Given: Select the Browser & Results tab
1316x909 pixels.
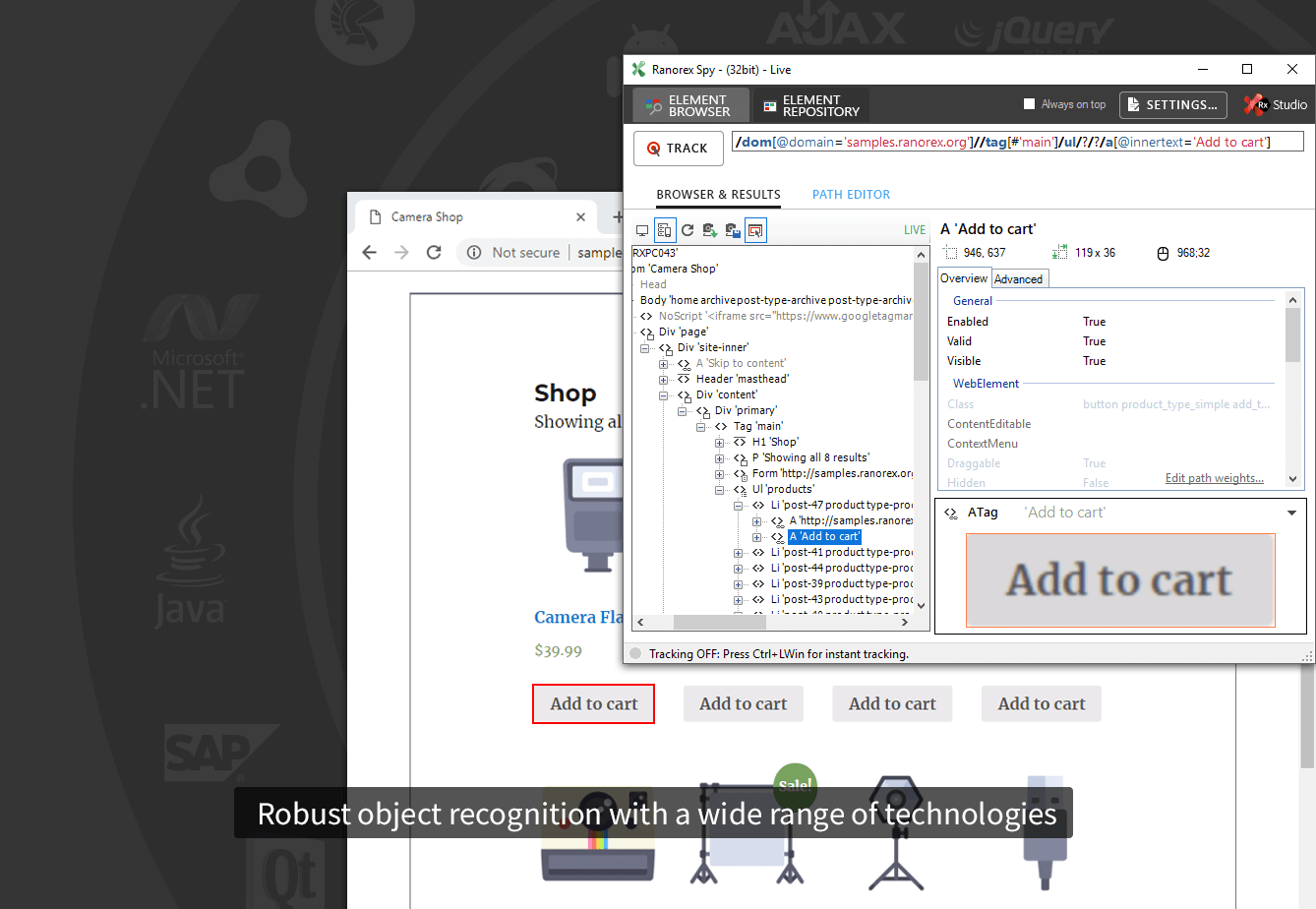Looking at the screenshot, I should coord(718,195).
